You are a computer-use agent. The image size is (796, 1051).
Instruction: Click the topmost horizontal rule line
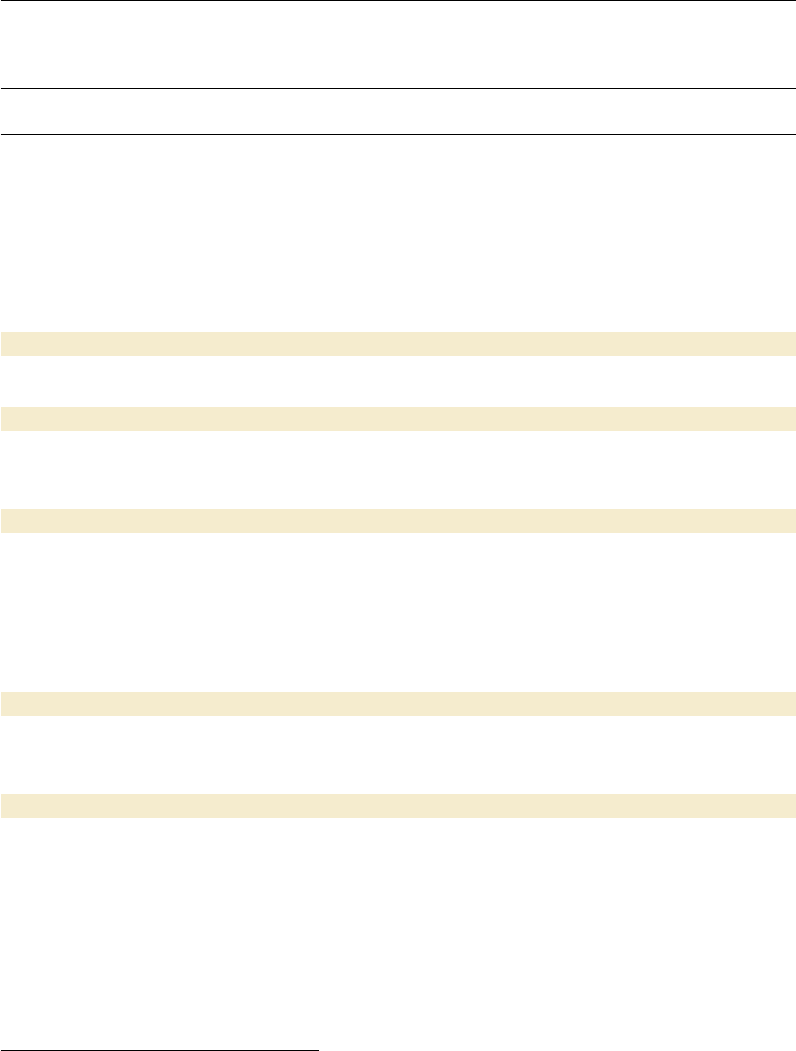(398, 1)
